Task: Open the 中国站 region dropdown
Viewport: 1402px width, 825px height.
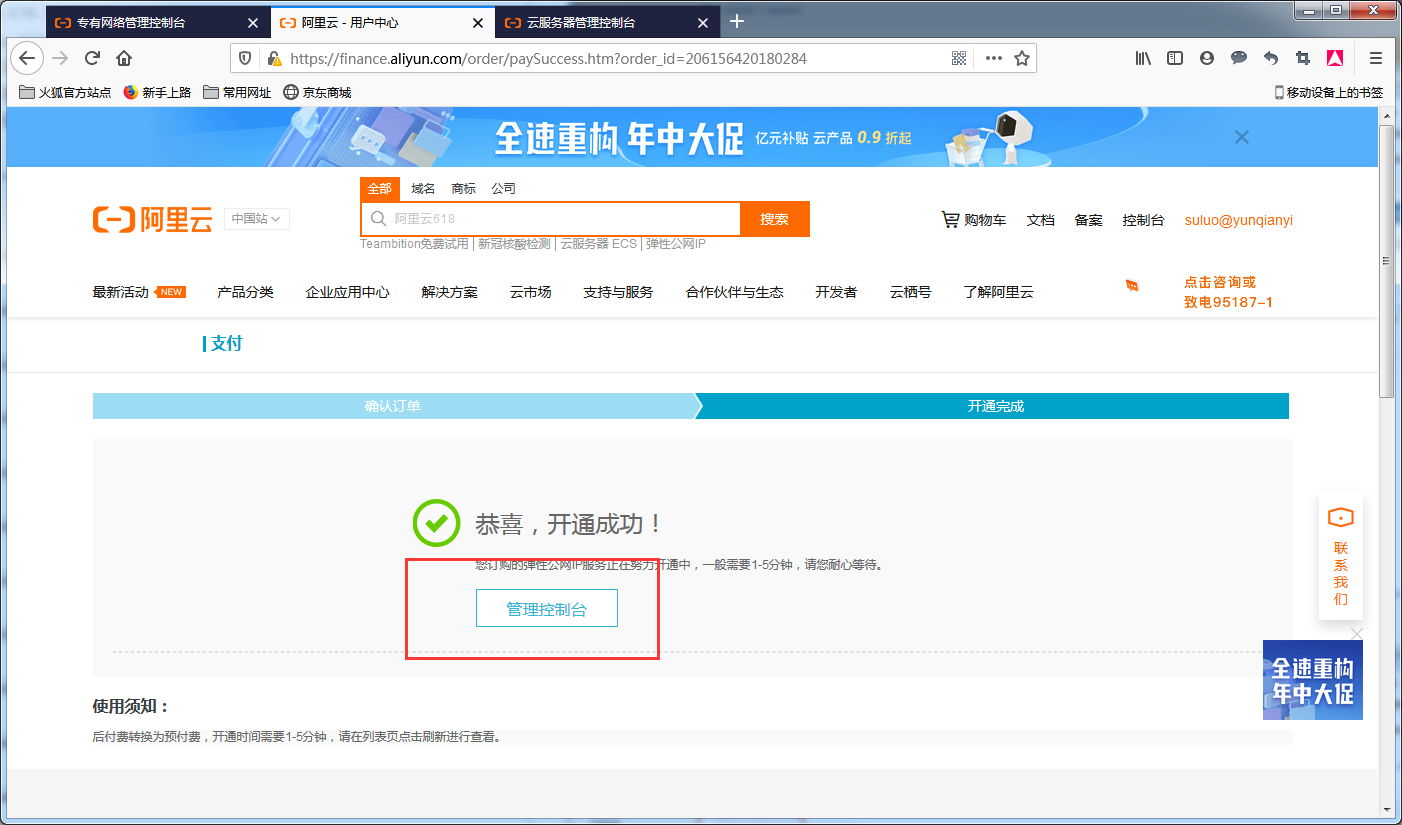Action: coord(256,219)
